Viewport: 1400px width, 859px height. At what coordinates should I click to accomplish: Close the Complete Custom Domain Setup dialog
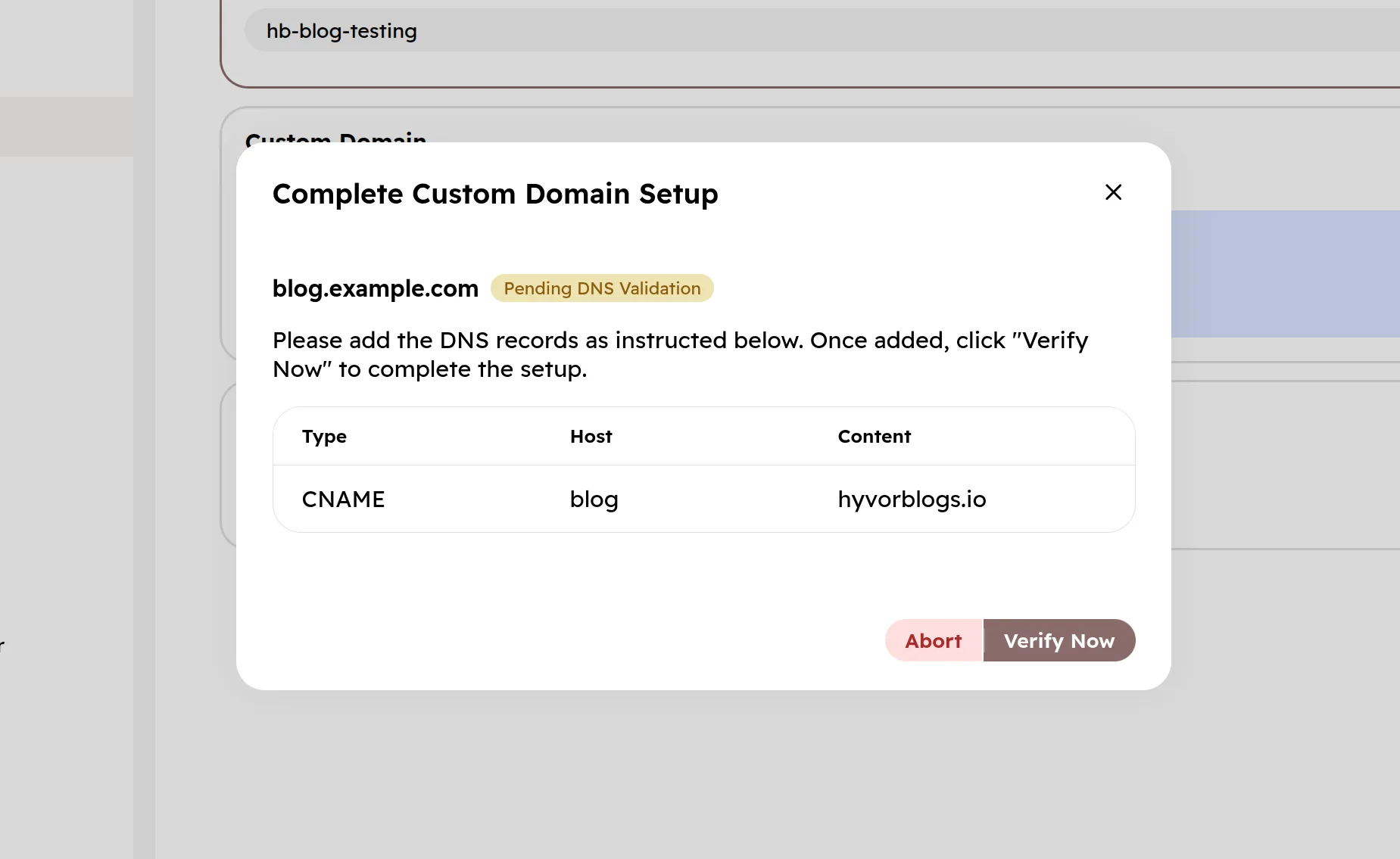point(1113,192)
